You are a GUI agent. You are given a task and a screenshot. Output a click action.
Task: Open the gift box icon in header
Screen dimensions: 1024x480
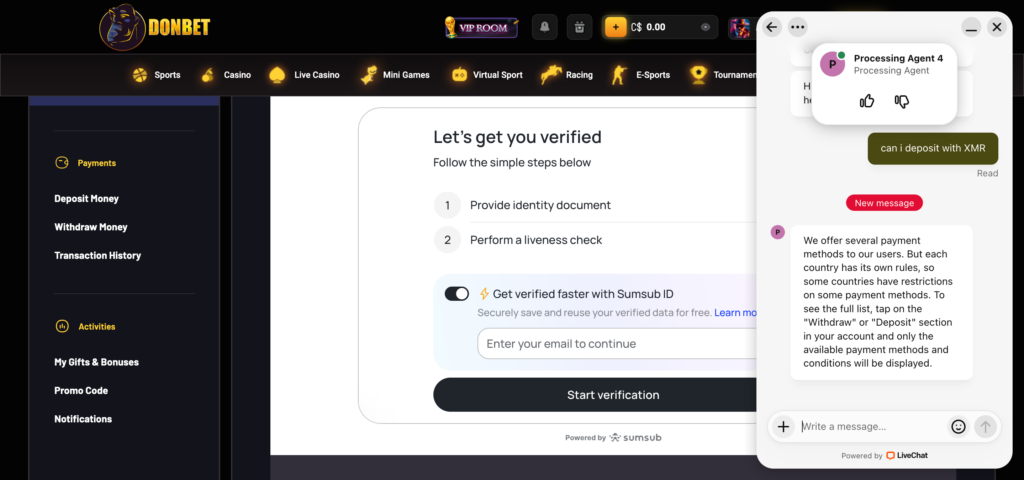point(579,27)
